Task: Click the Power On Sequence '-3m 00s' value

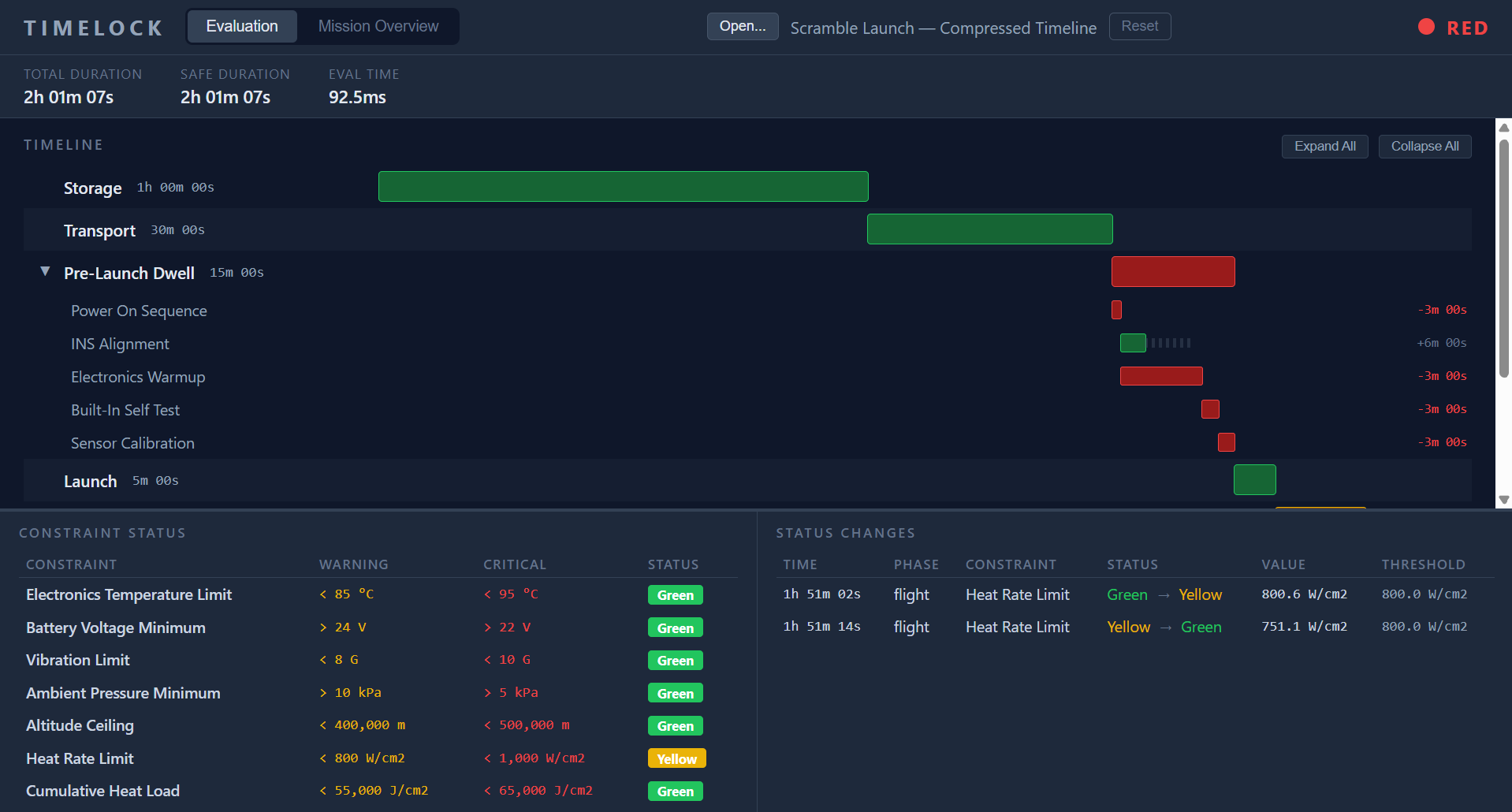Action: click(1443, 310)
